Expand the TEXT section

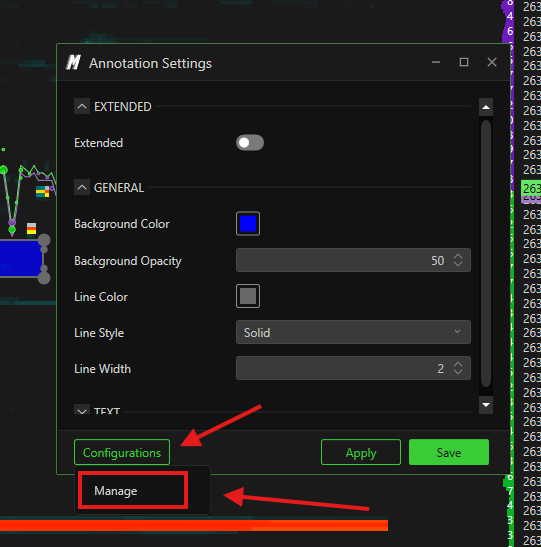pos(82,411)
